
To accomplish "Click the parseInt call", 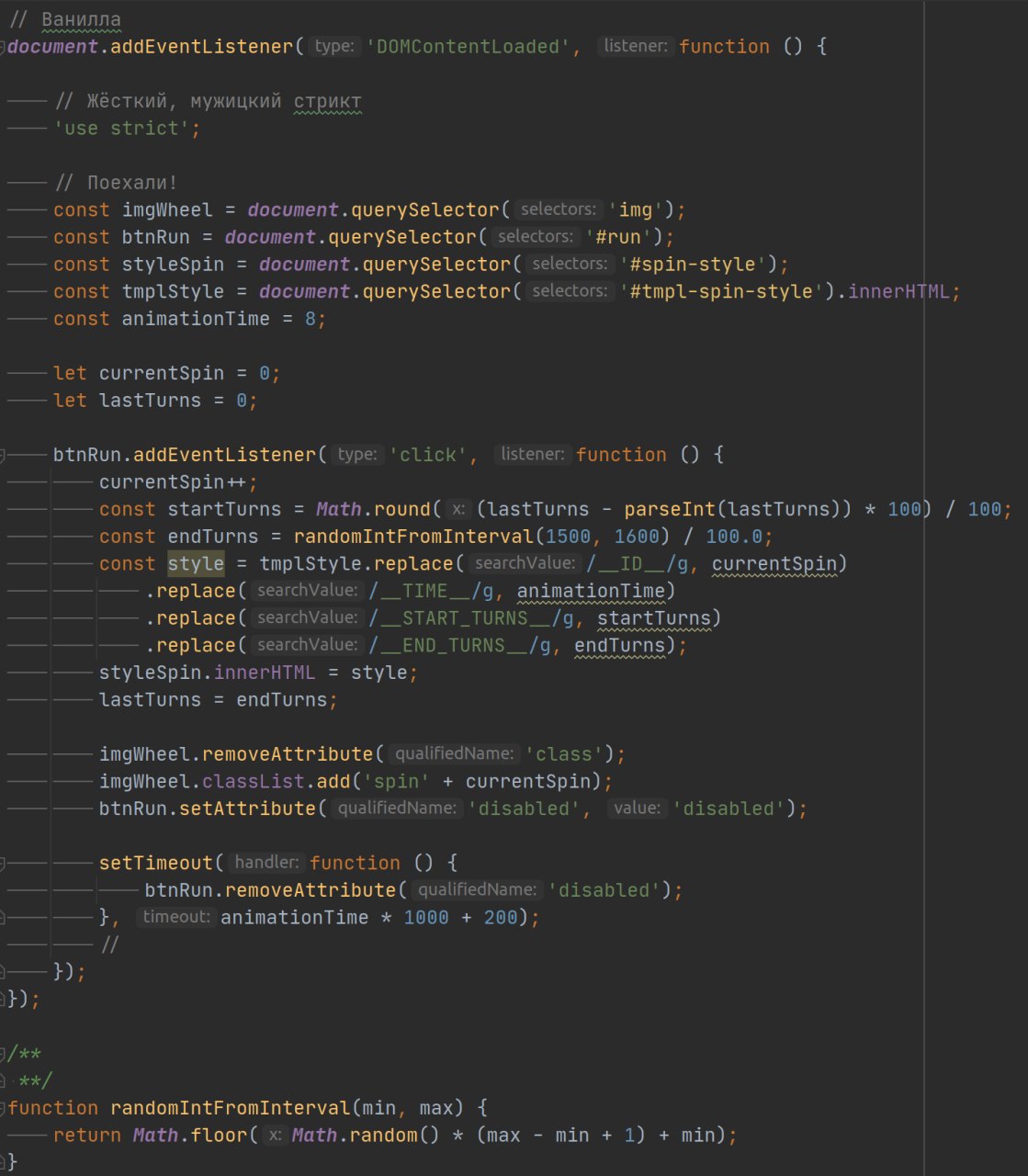I will [x=670, y=509].
